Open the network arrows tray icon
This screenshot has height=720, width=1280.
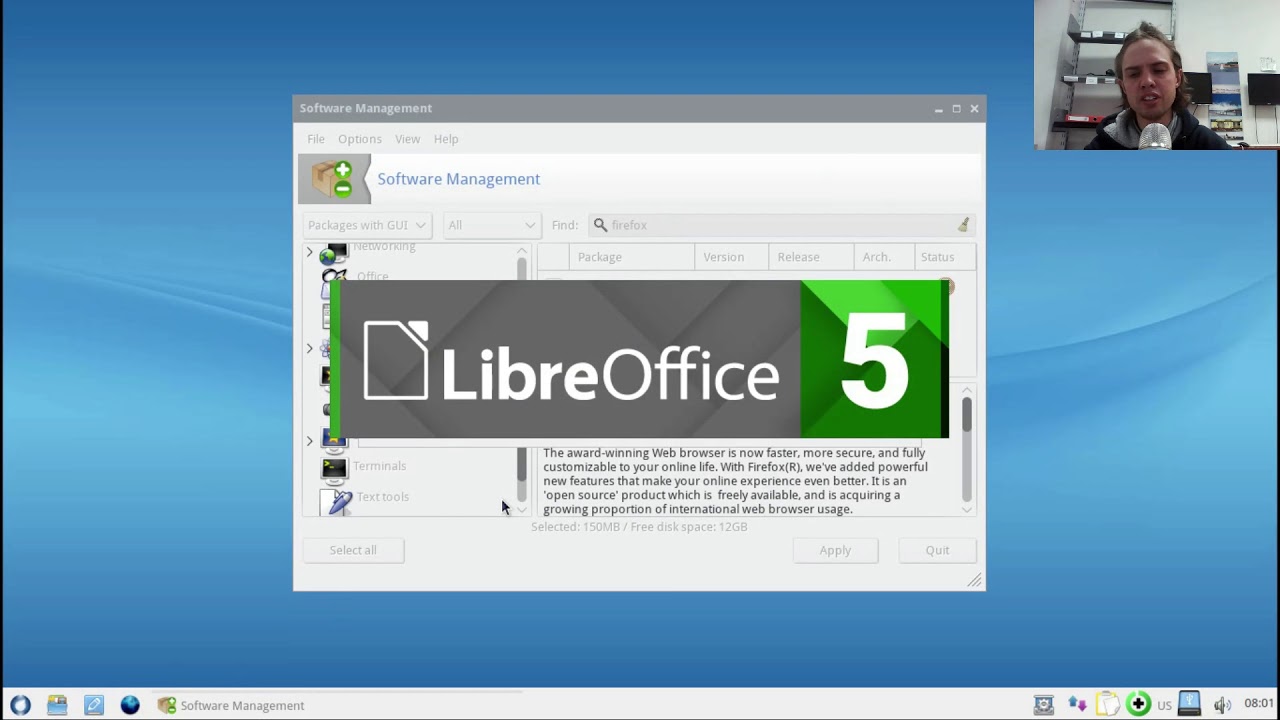click(1077, 705)
